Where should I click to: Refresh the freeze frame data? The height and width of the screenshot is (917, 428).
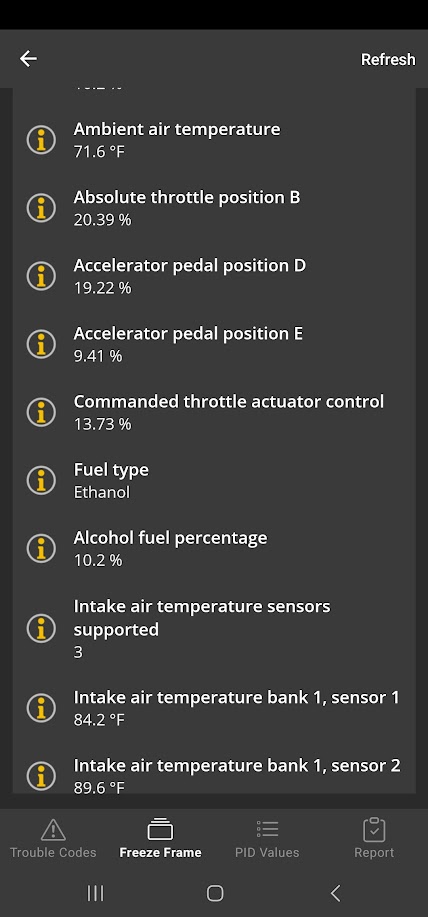click(388, 59)
